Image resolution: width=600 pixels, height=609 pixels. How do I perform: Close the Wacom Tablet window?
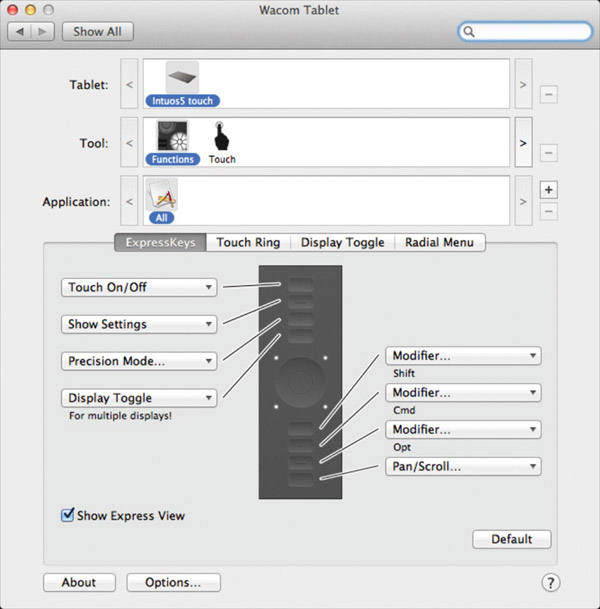13,10
